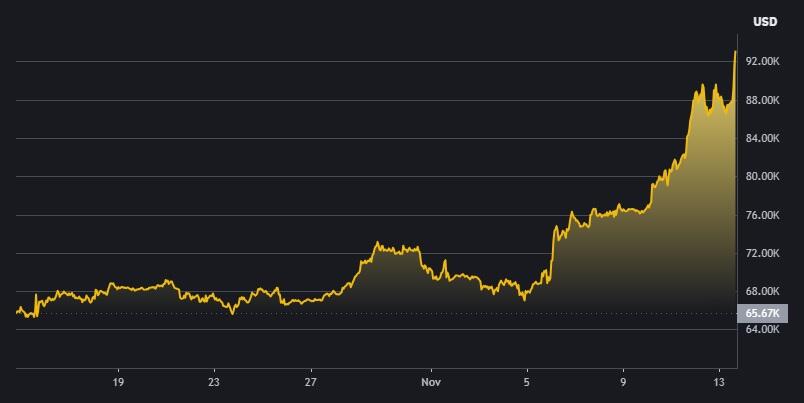
Task: Click the 76.00K price axis label
Action: [762, 215]
